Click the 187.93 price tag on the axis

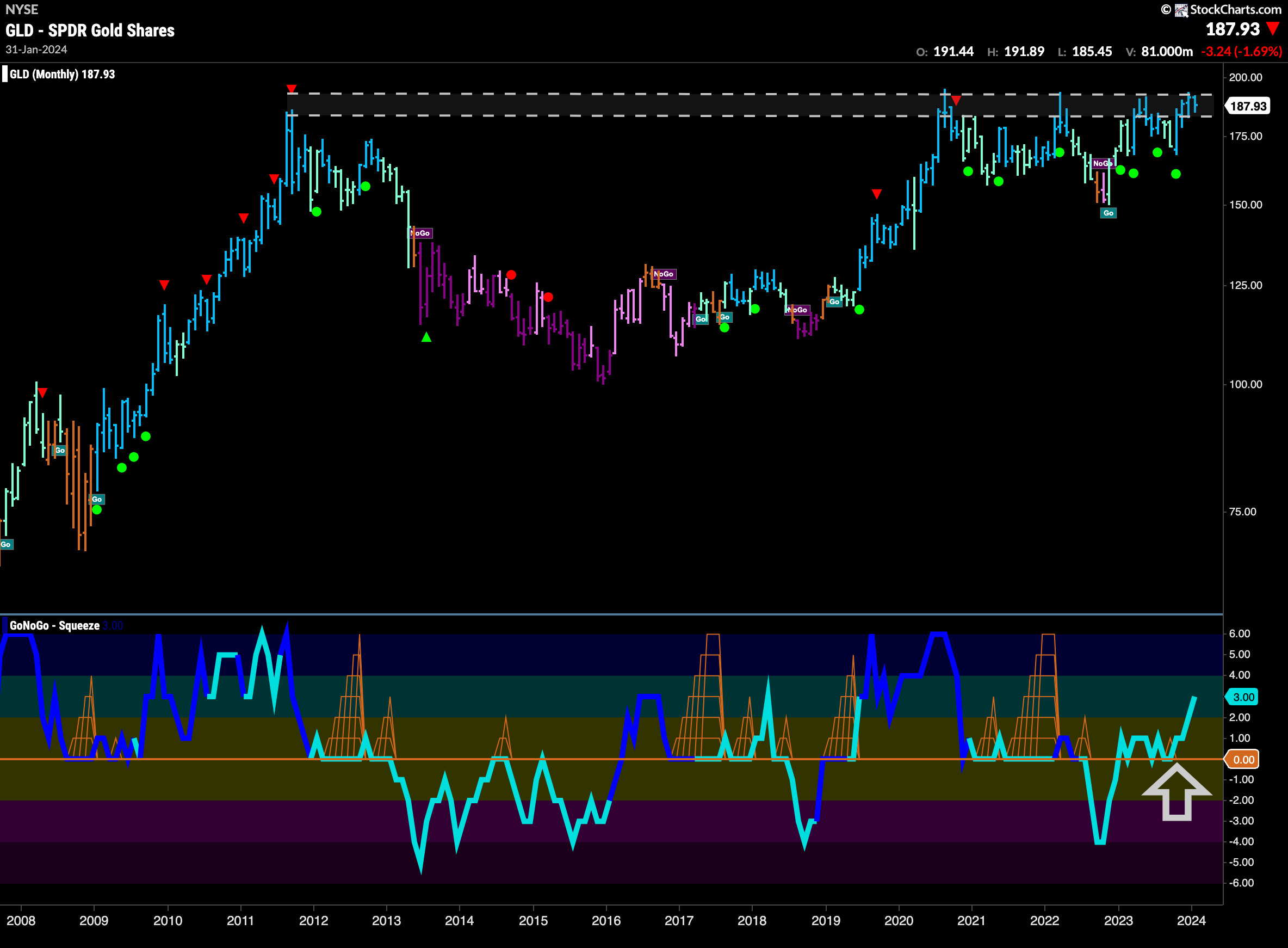pos(1248,106)
